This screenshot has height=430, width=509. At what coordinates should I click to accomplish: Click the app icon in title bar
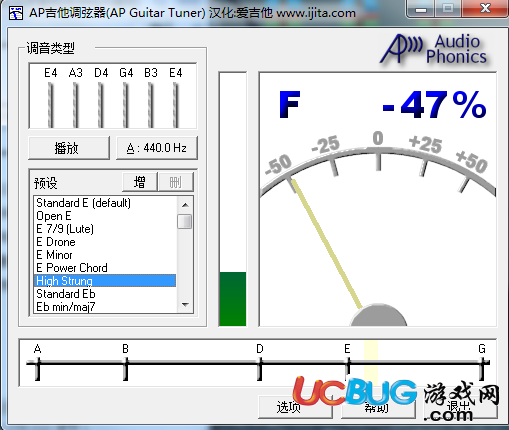(16, 13)
